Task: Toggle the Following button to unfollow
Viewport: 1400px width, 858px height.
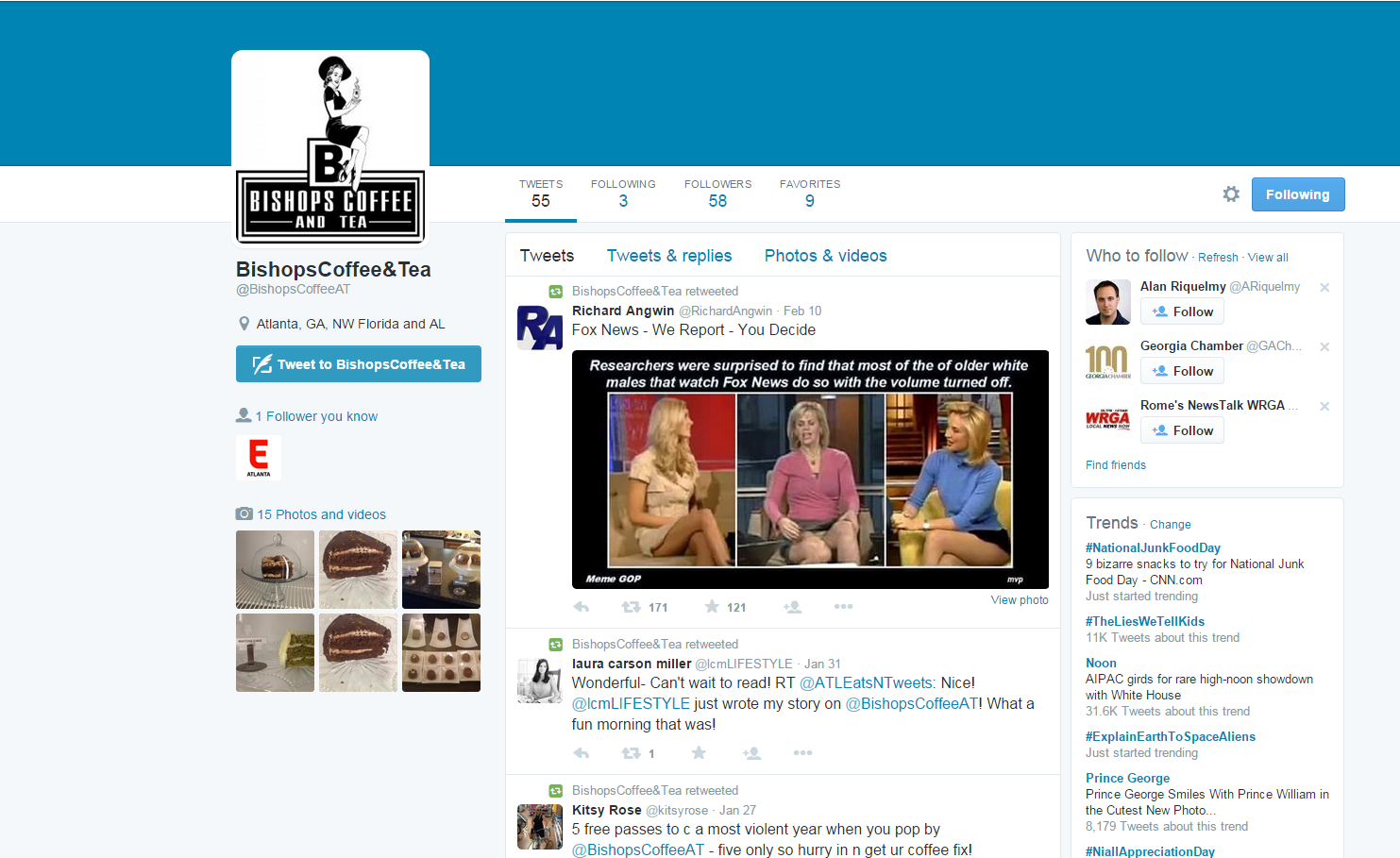Action: (1297, 194)
